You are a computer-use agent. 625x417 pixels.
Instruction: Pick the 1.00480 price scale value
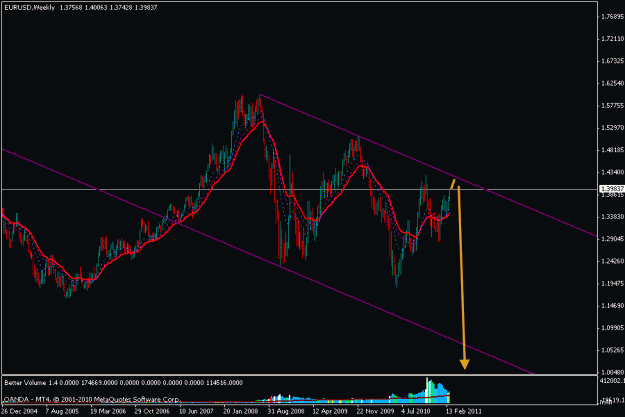(613, 373)
